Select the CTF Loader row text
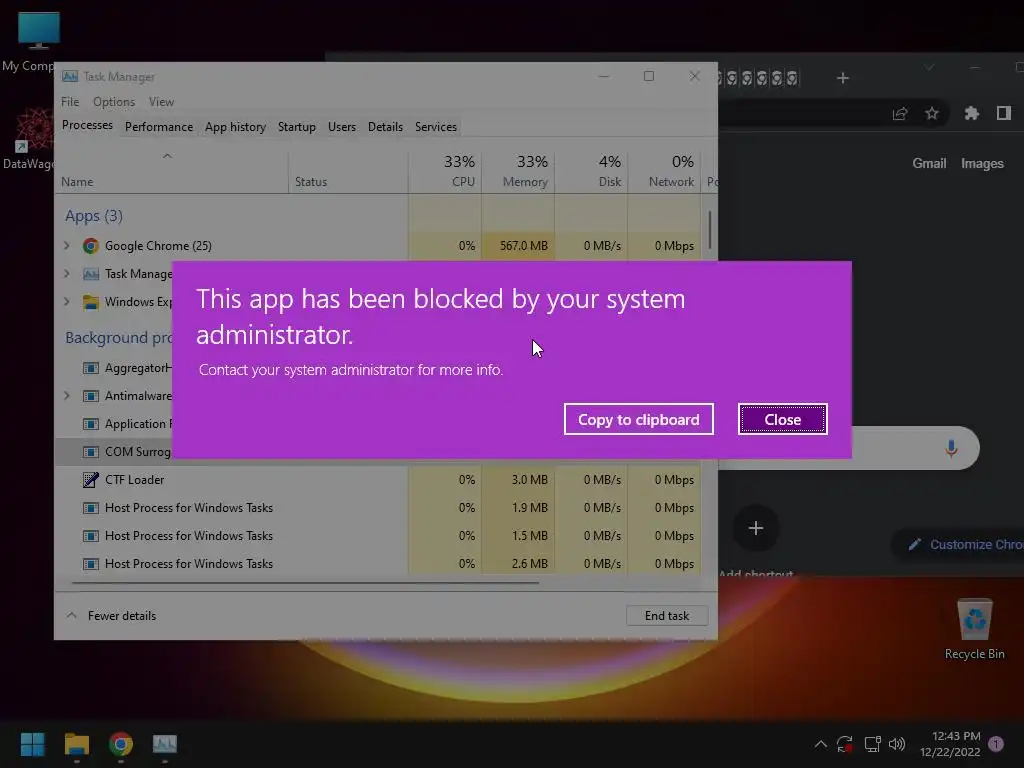Image resolution: width=1024 pixels, height=768 pixels. (135, 479)
